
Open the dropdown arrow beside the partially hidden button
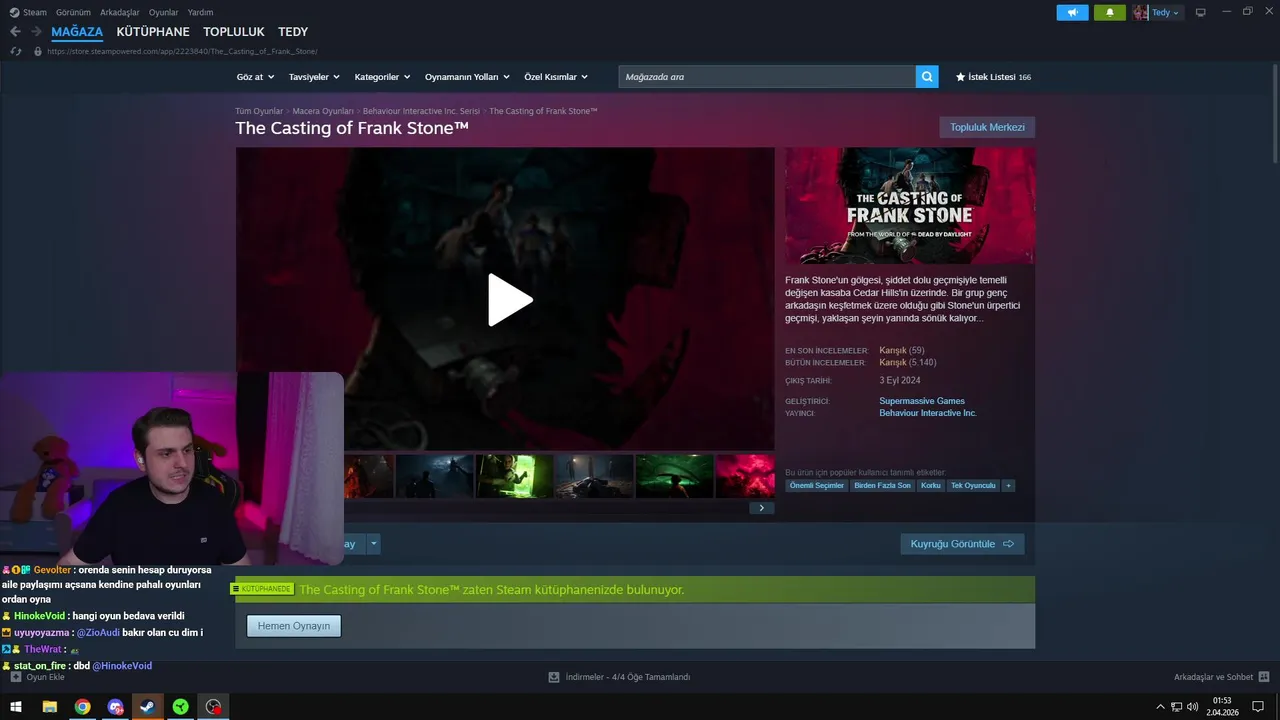point(374,544)
